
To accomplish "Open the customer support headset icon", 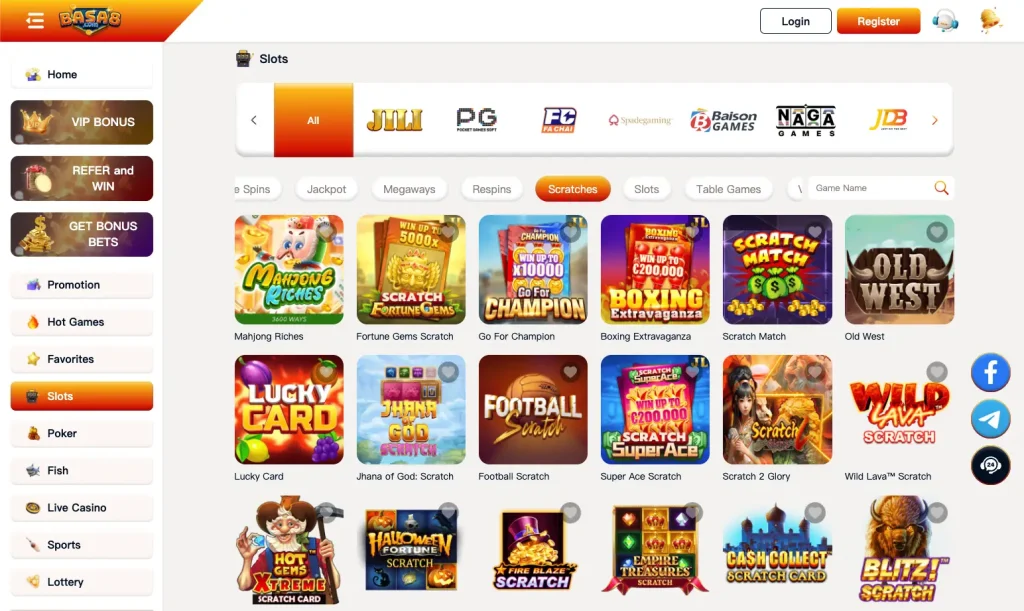I will (x=944, y=21).
